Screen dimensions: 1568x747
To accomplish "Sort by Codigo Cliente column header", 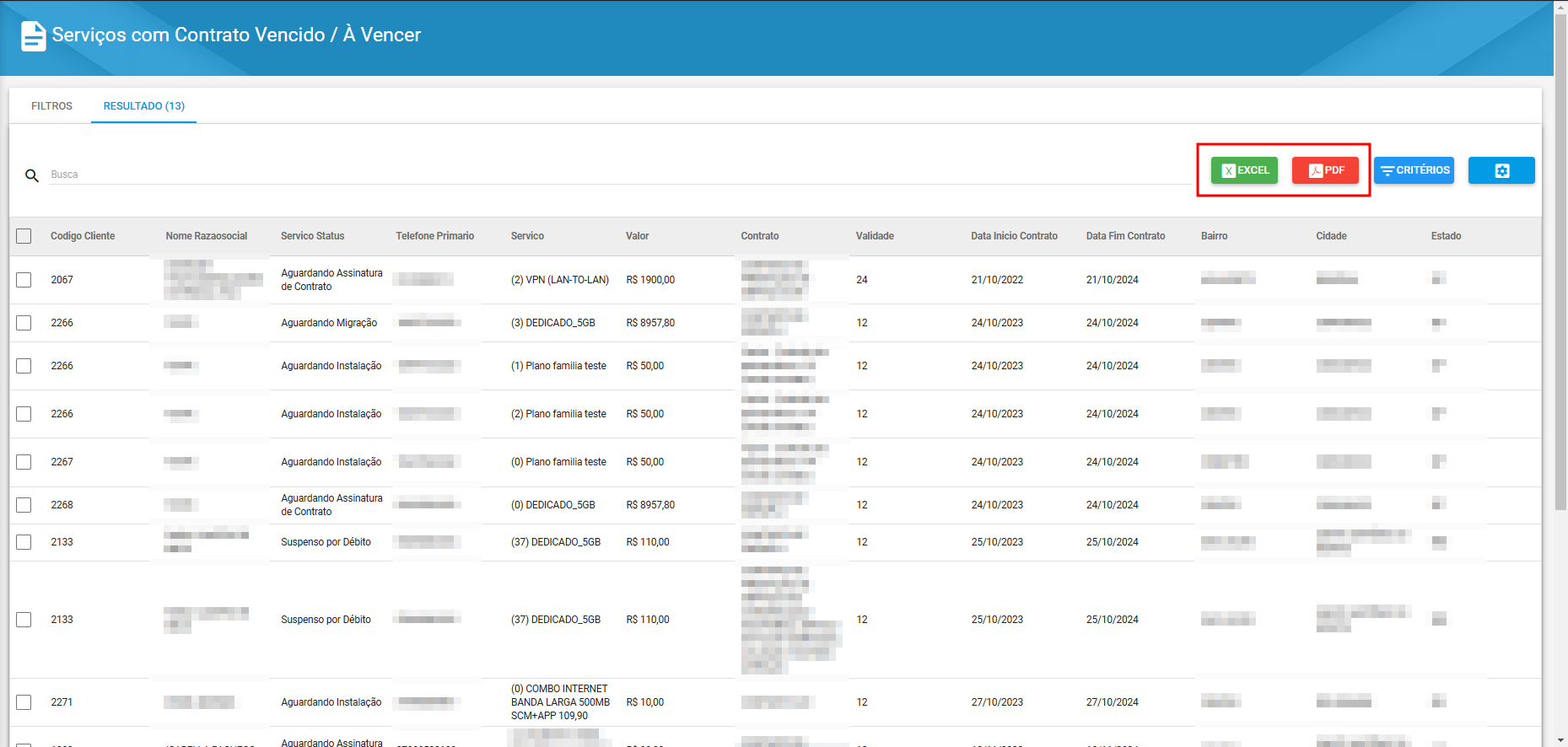I will click(x=83, y=236).
